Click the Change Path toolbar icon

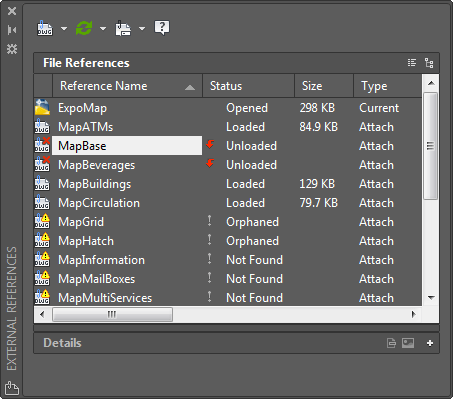click(x=123, y=28)
